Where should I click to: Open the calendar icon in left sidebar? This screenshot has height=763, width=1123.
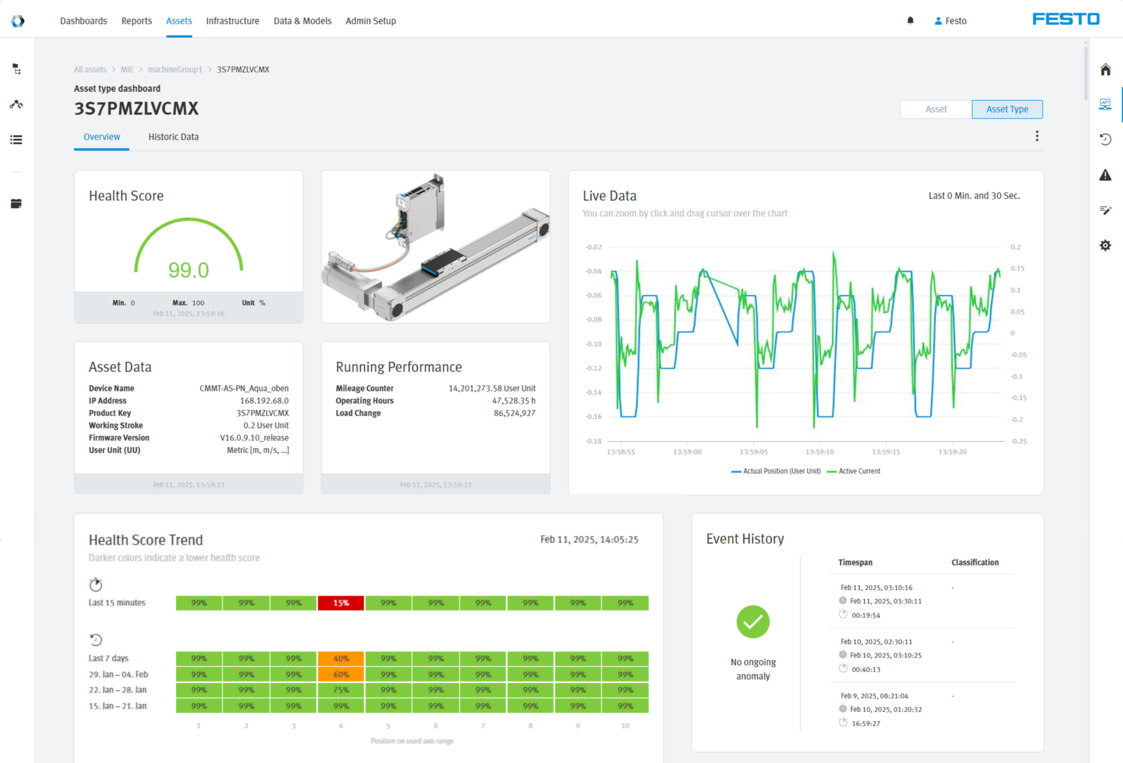[x=16, y=204]
